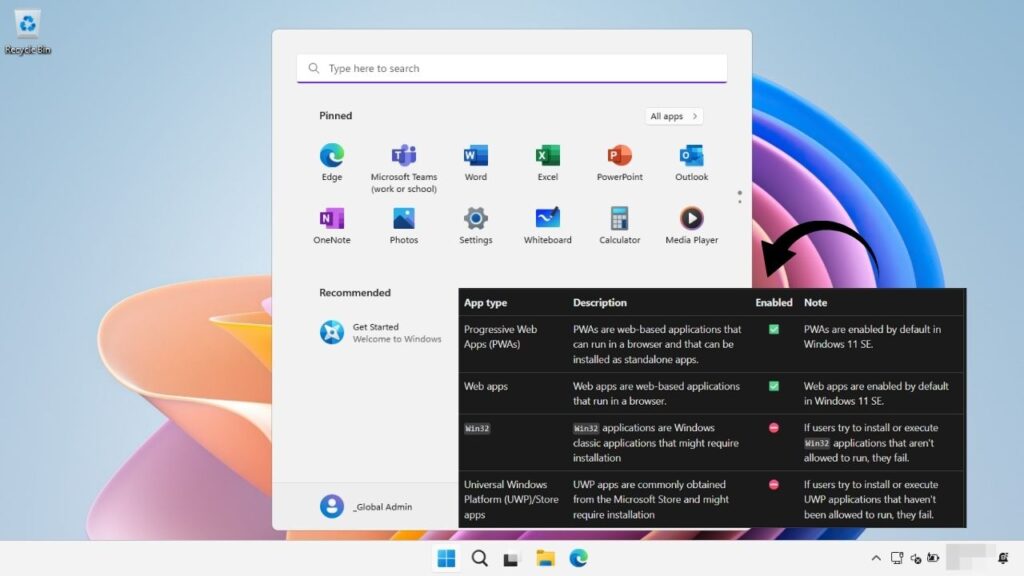This screenshot has height=576, width=1024.
Task: Click the "Web apps" App type cell
Action: click(513, 393)
